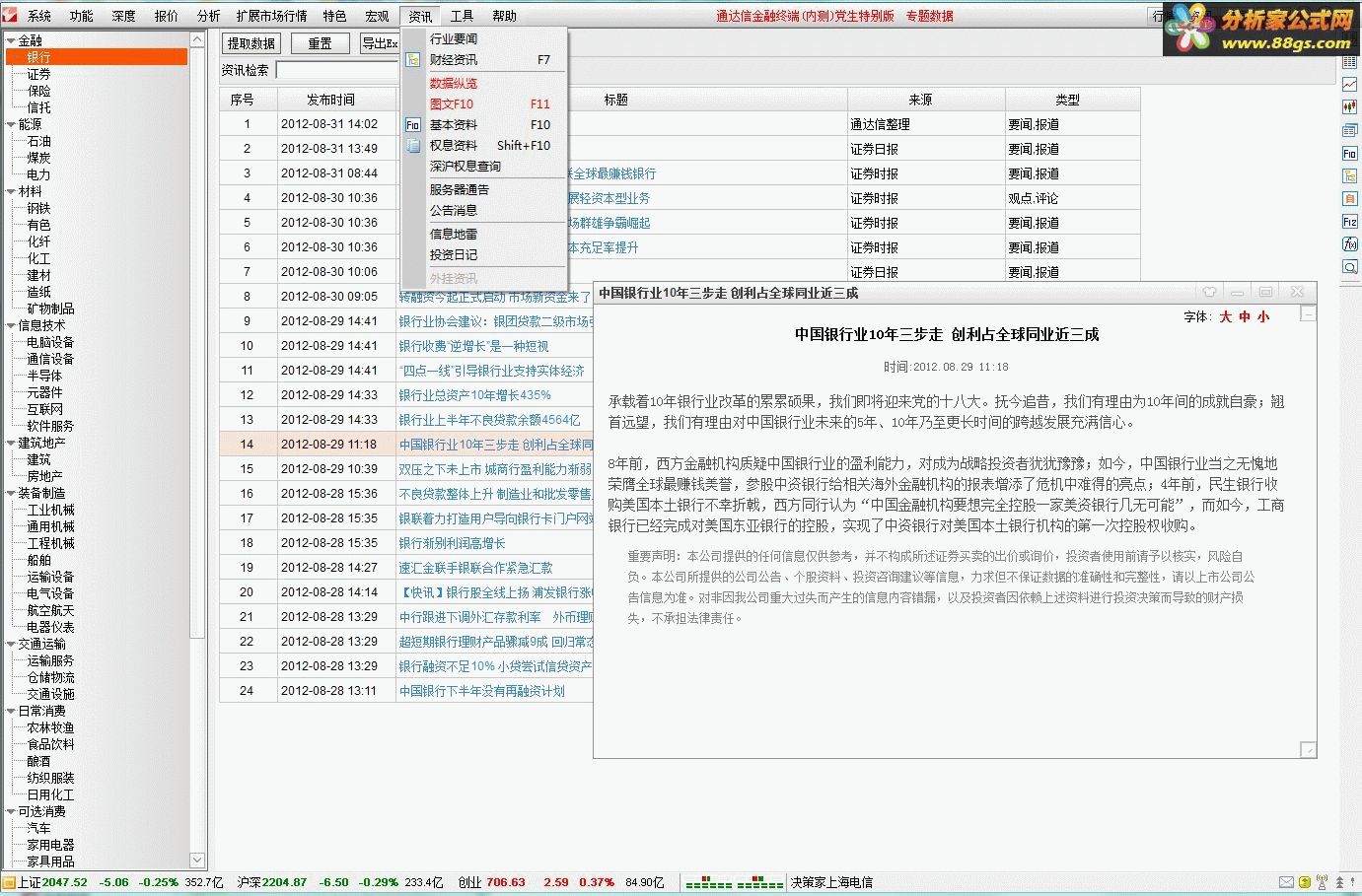Open the sector tree structure icon
This screenshot has height=896, width=1362.
point(1350,175)
